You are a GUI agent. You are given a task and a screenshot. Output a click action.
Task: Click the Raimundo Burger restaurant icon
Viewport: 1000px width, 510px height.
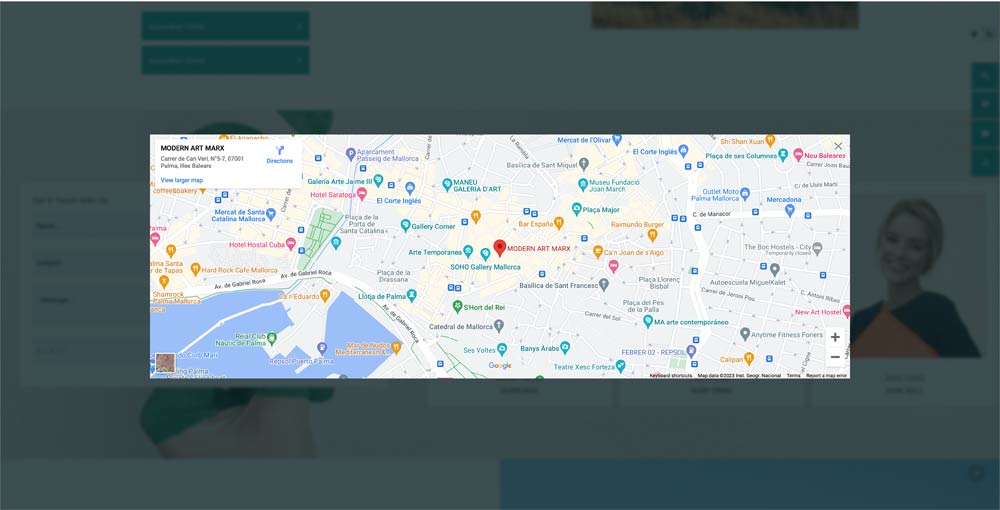point(652,236)
